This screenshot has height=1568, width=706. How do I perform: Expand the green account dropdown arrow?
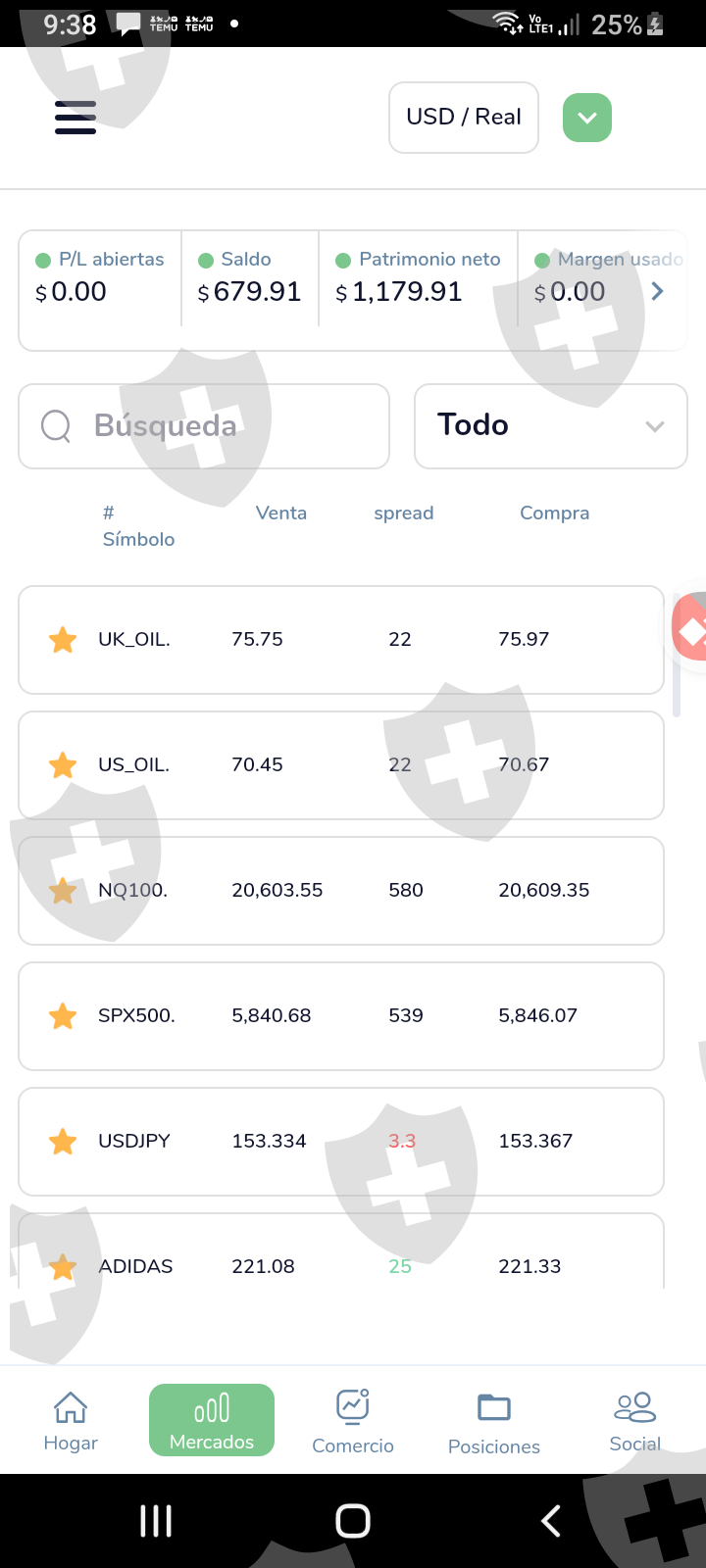[587, 118]
